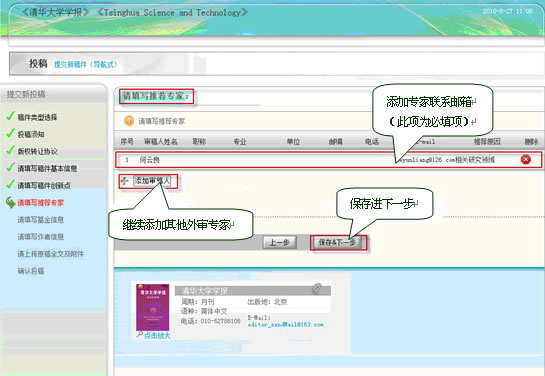Select the 请填写作者信息 step in the sidebar
This screenshot has width=545, height=376.
pos(41,237)
